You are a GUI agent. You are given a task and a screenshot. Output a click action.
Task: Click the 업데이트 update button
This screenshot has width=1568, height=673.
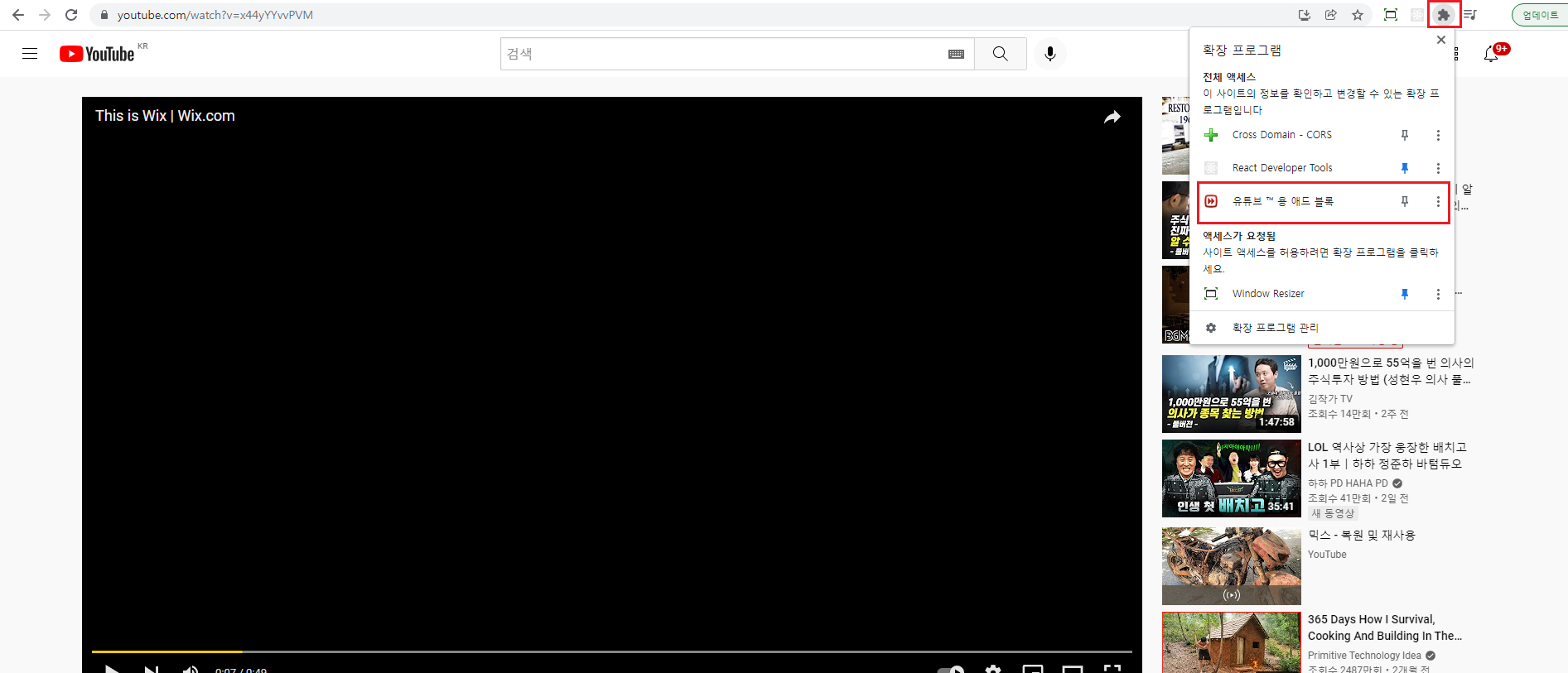[x=1541, y=15]
